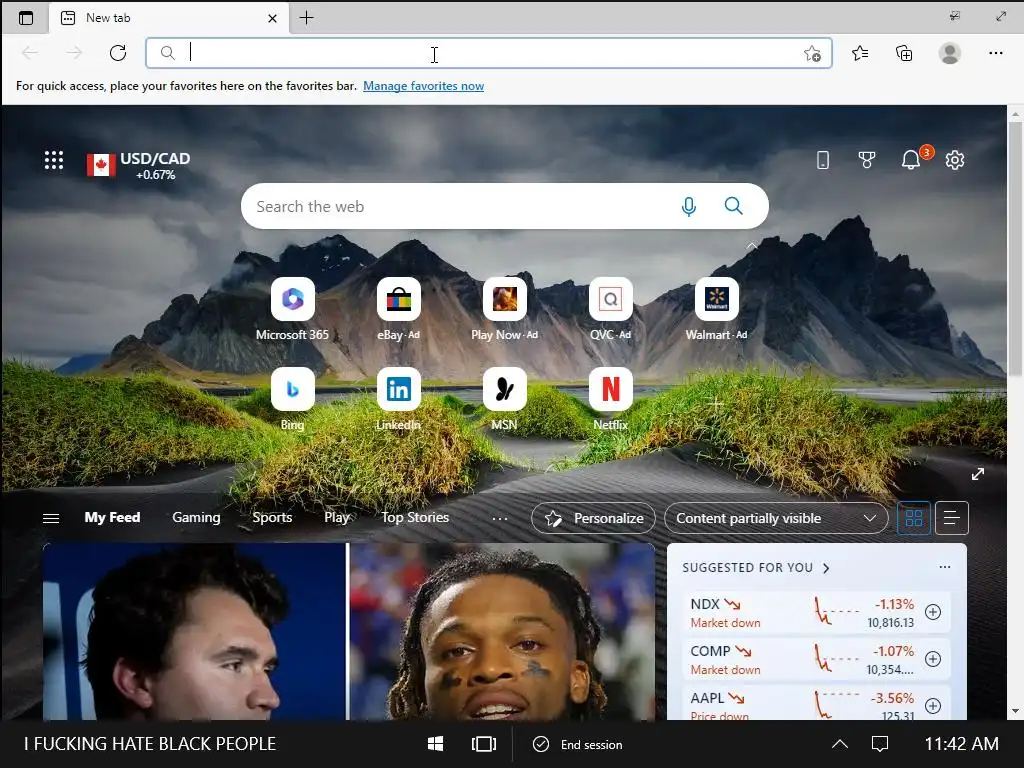Viewport: 1024px width, 768px height.
Task: Open the Netflix quick link
Action: pyautogui.click(x=611, y=399)
